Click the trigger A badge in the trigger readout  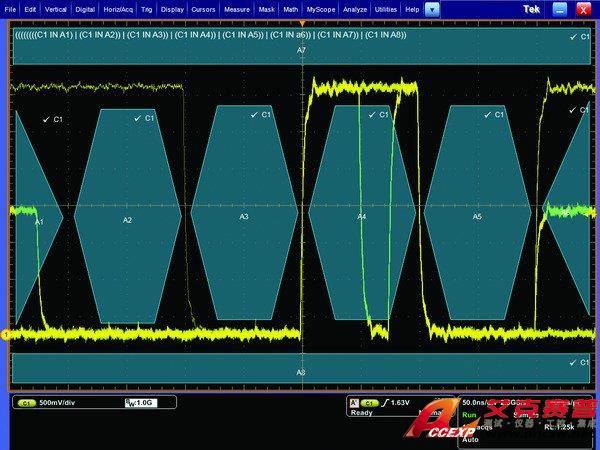[354, 402]
